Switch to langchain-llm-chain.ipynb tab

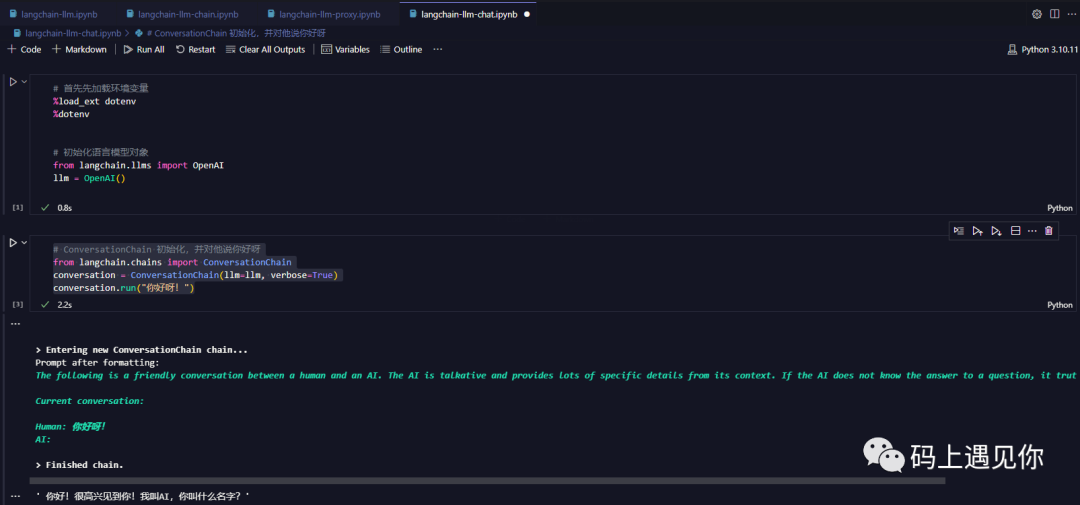(x=182, y=14)
